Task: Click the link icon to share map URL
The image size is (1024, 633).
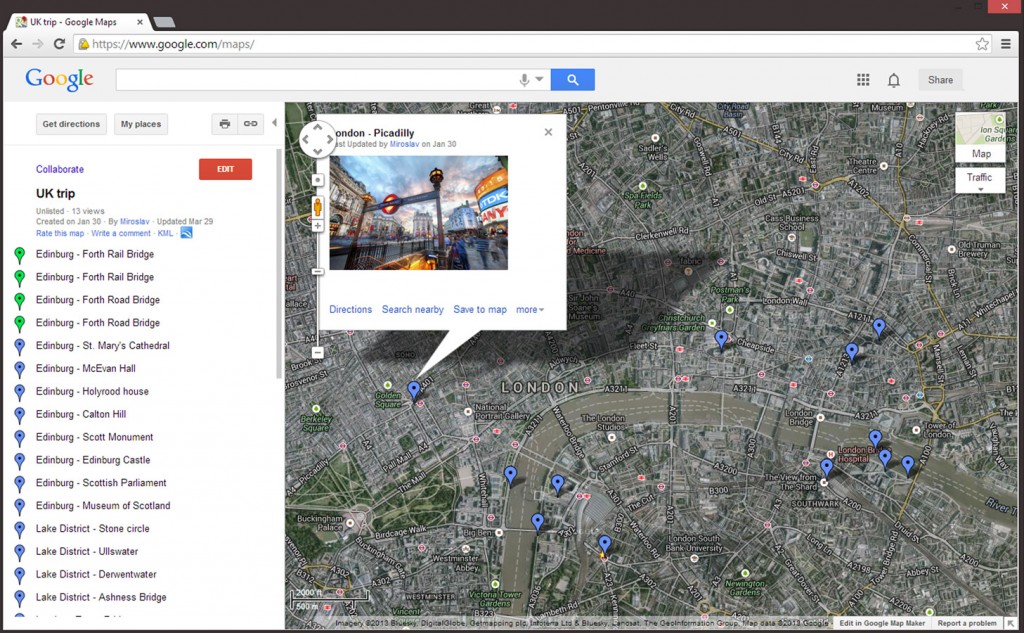Action: (250, 124)
